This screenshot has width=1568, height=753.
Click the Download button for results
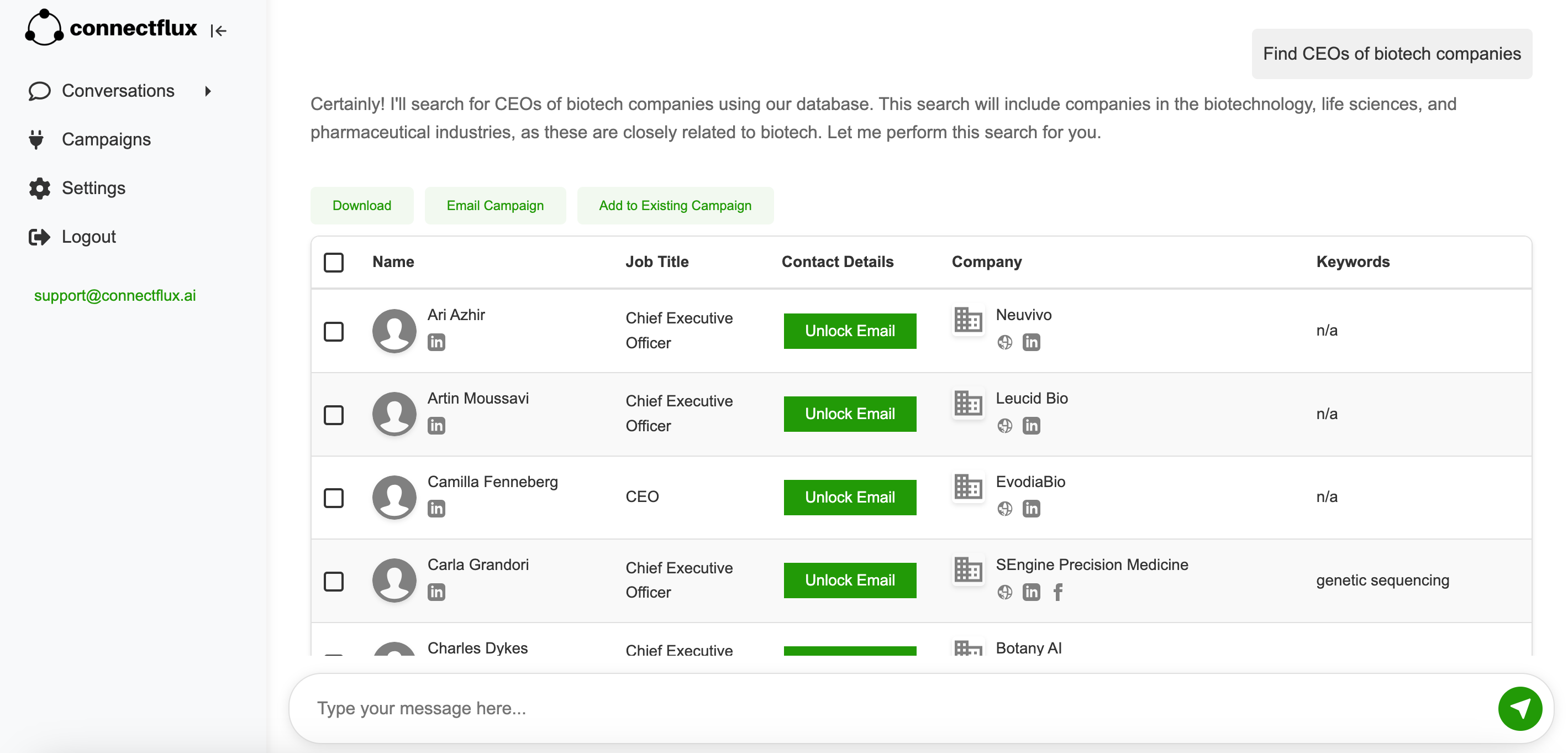pos(361,205)
